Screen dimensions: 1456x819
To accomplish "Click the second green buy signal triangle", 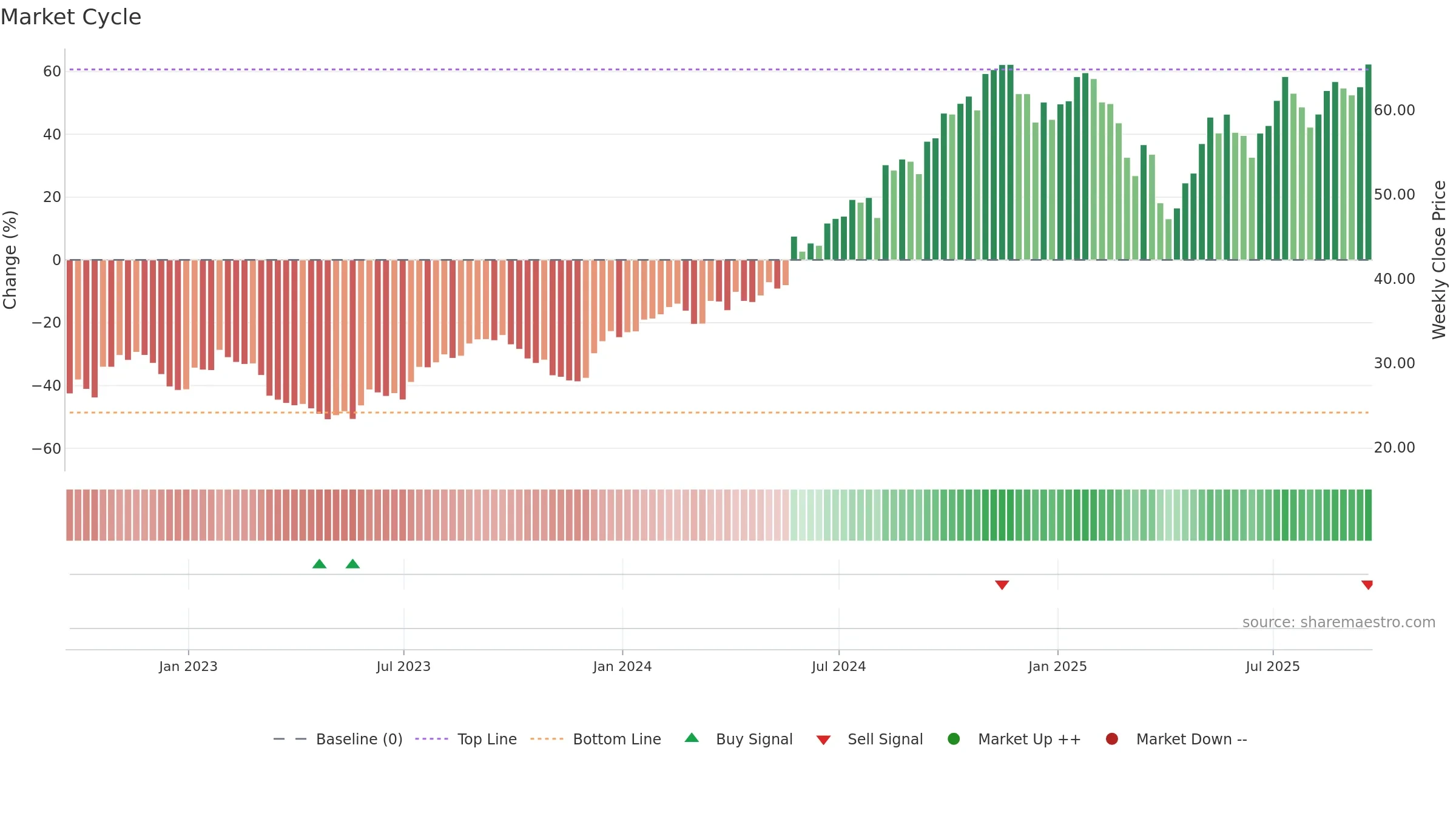I will 352,564.
